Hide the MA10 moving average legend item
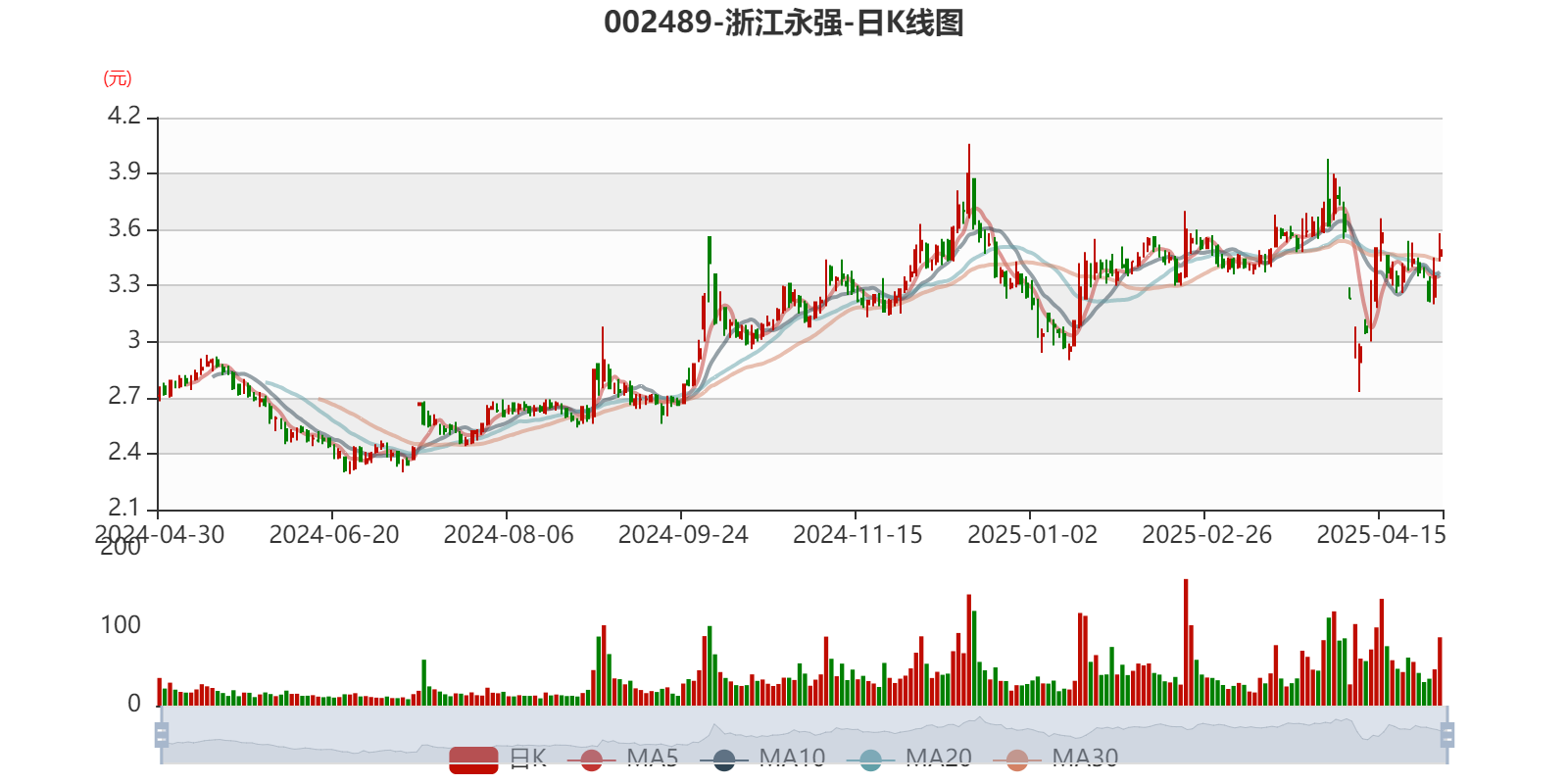The image size is (1568, 784). [x=762, y=759]
